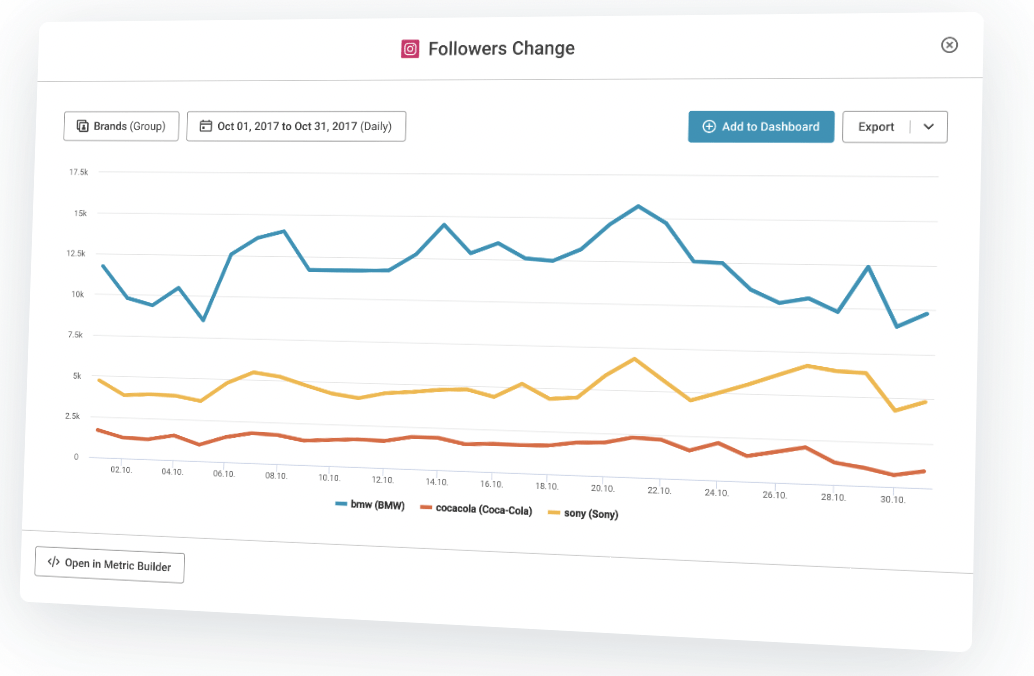Toggle the sony (Sony) legend series
This screenshot has width=1034, height=676.
click(583, 513)
